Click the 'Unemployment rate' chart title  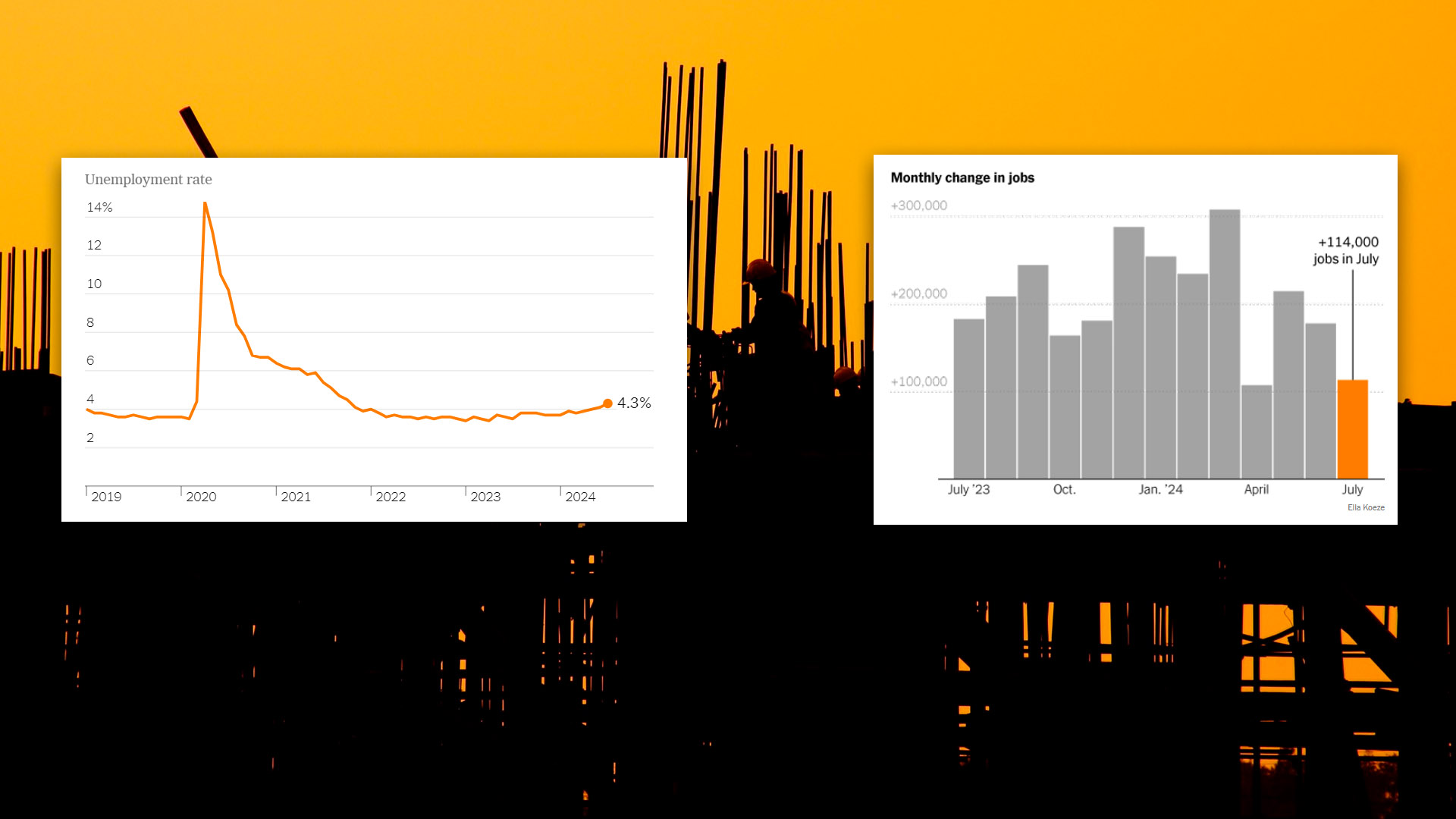coord(148,180)
